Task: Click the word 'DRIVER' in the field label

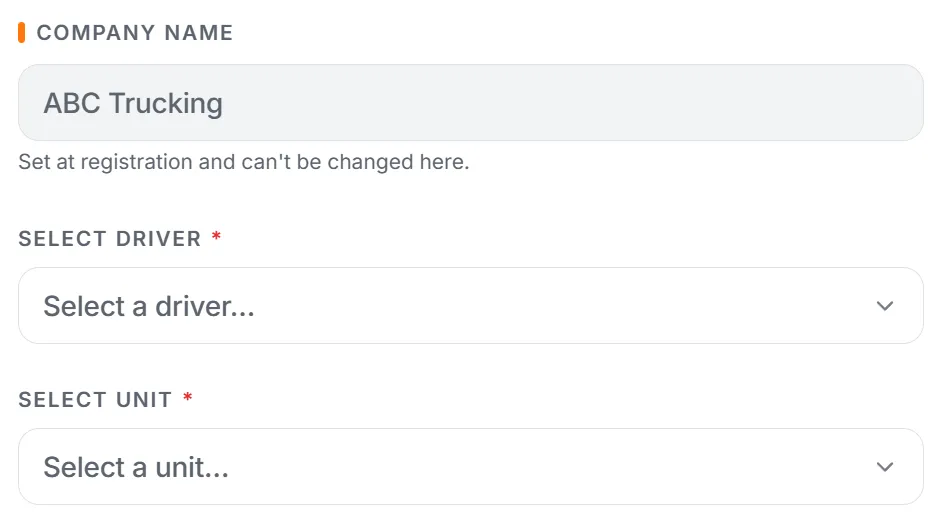Action: coord(158,239)
